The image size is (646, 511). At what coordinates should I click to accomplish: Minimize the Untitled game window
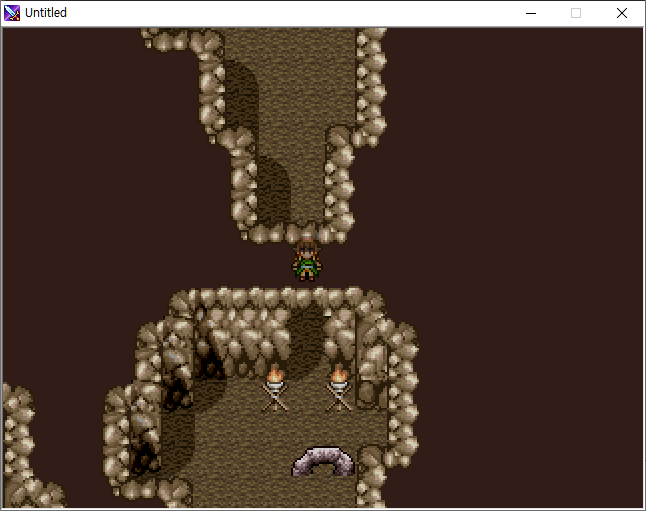pos(531,13)
